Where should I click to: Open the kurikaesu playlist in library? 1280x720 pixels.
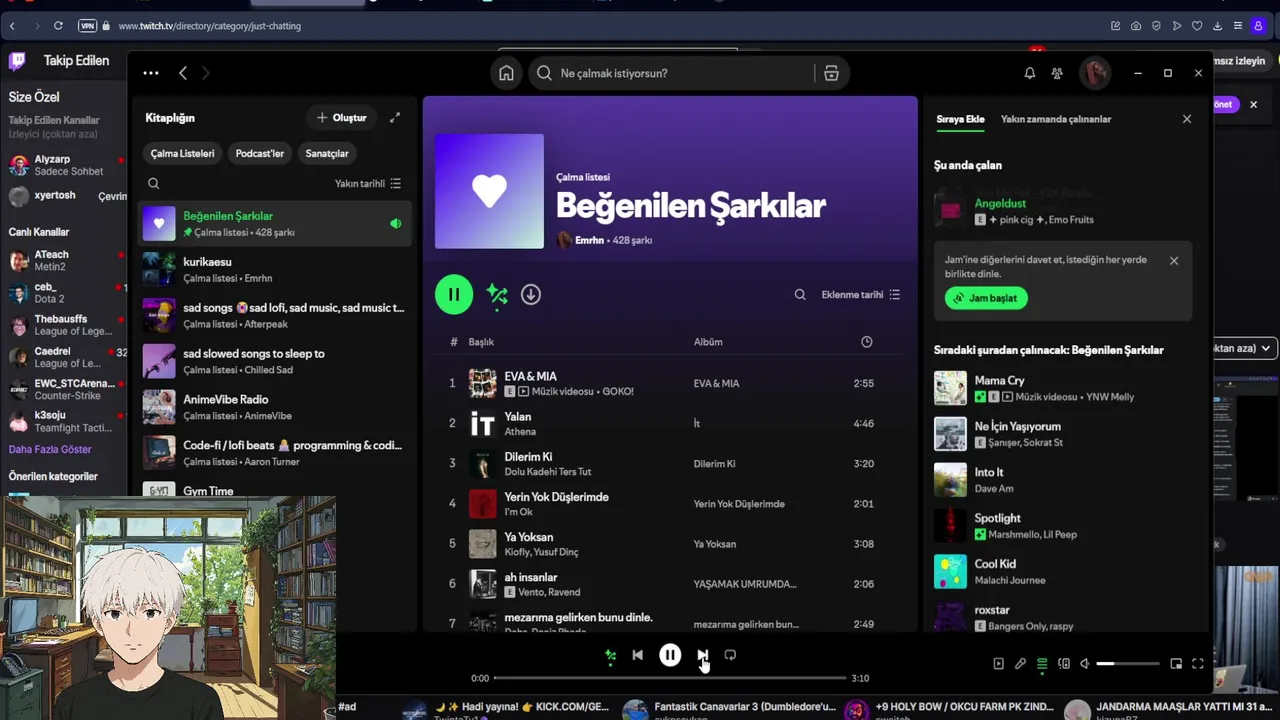pyautogui.click(x=275, y=270)
